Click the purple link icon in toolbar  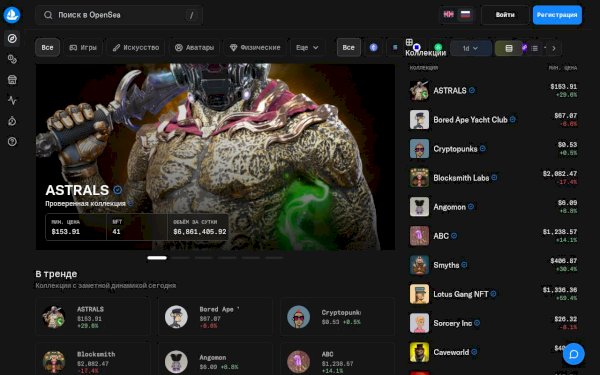524,47
